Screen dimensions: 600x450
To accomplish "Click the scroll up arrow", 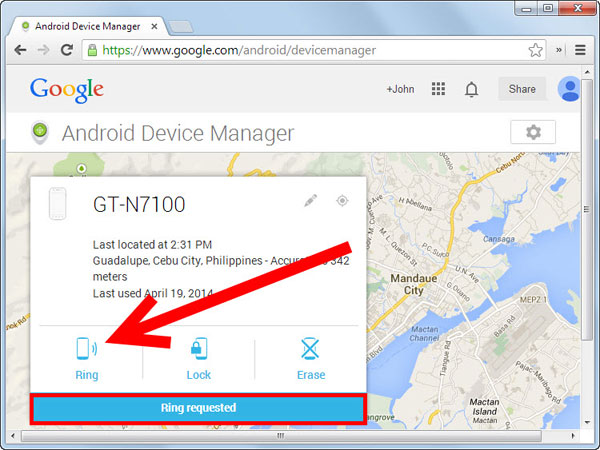I will [587, 72].
